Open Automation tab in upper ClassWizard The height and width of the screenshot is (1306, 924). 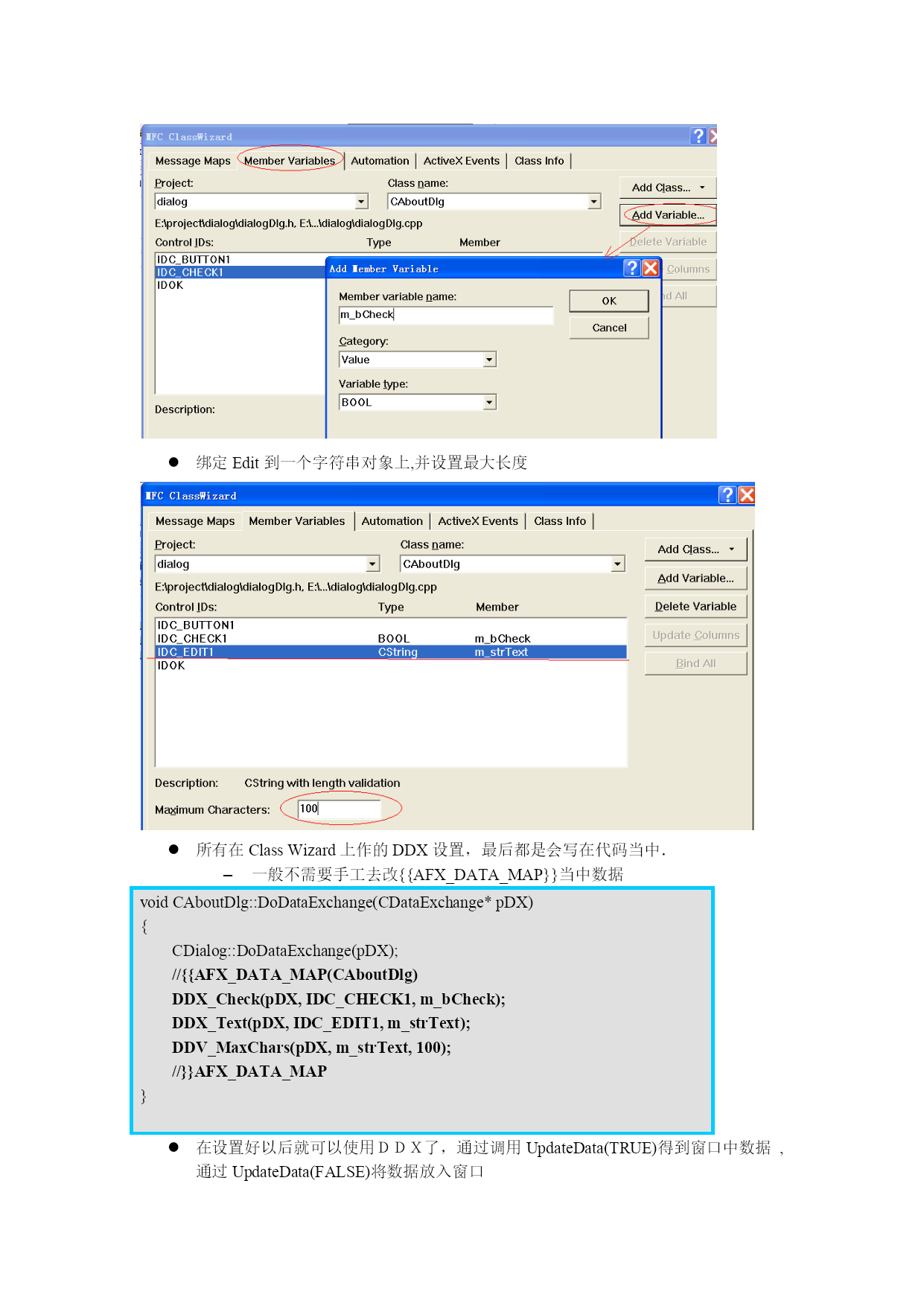coord(380,161)
